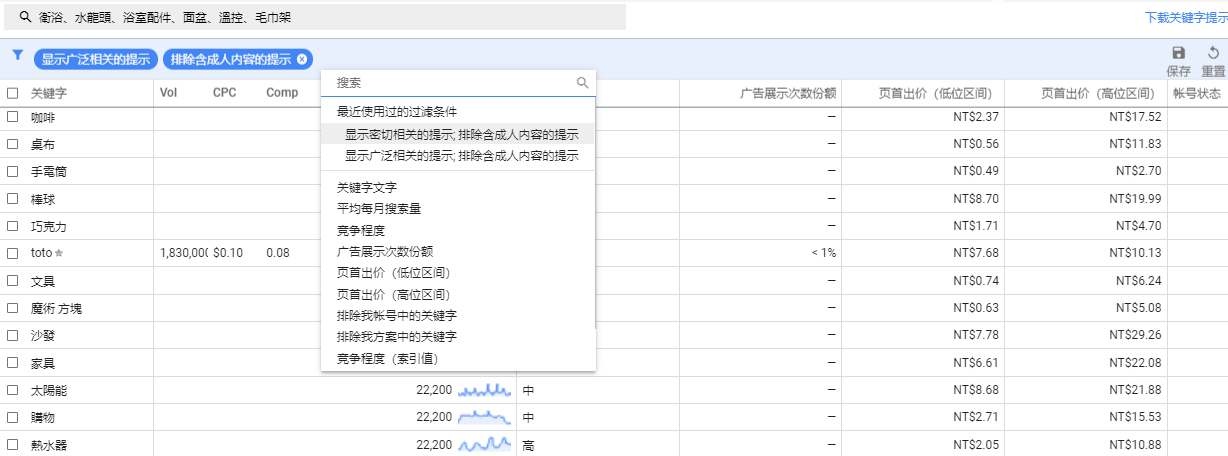Pick the 显示广泛相关的提示 recent filter option
The width and height of the screenshot is (1228, 456).
point(461,156)
